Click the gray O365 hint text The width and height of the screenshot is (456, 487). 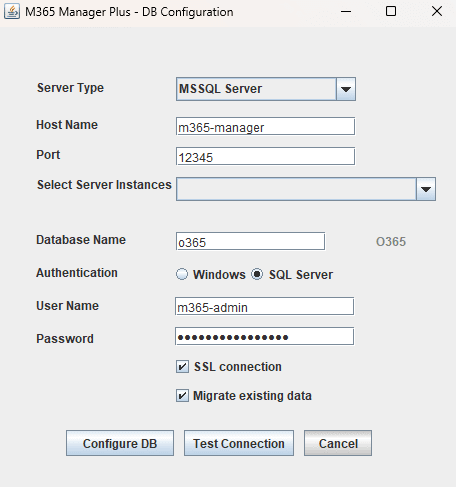(391, 242)
